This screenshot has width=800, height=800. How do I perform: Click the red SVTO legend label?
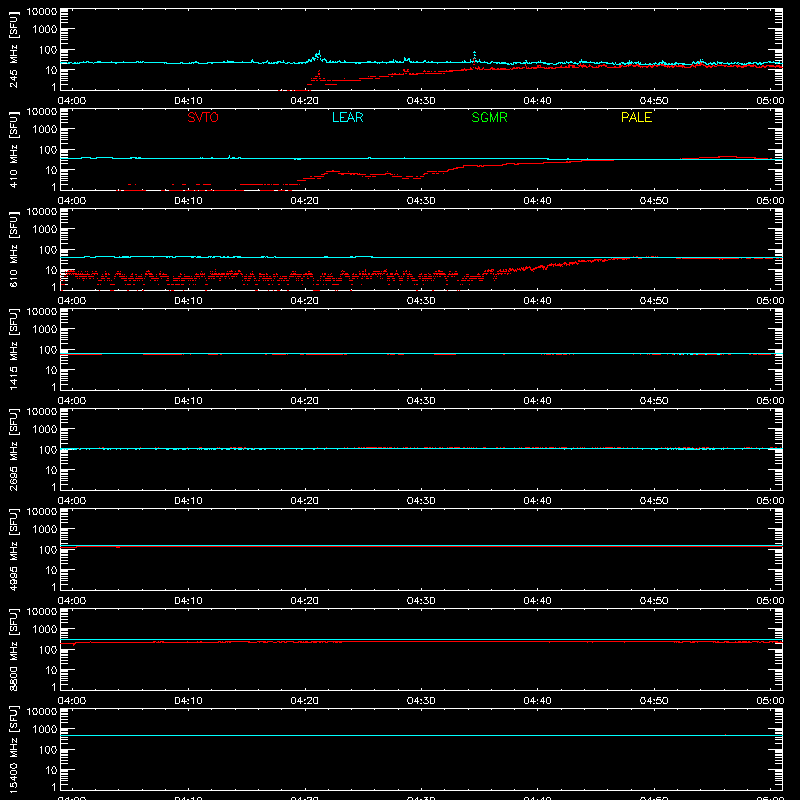tap(203, 117)
